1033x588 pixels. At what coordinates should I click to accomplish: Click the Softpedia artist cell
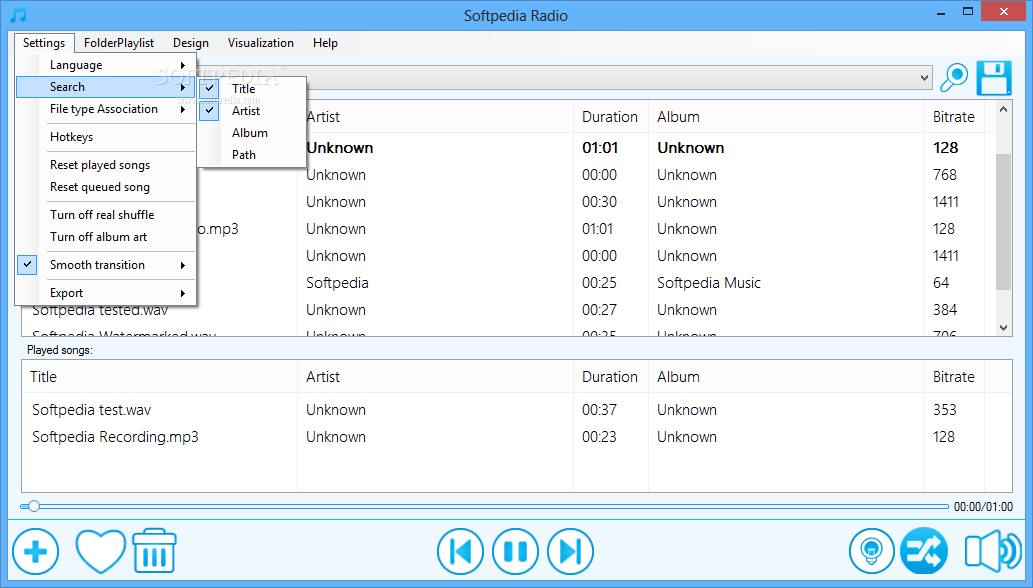click(x=337, y=283)
